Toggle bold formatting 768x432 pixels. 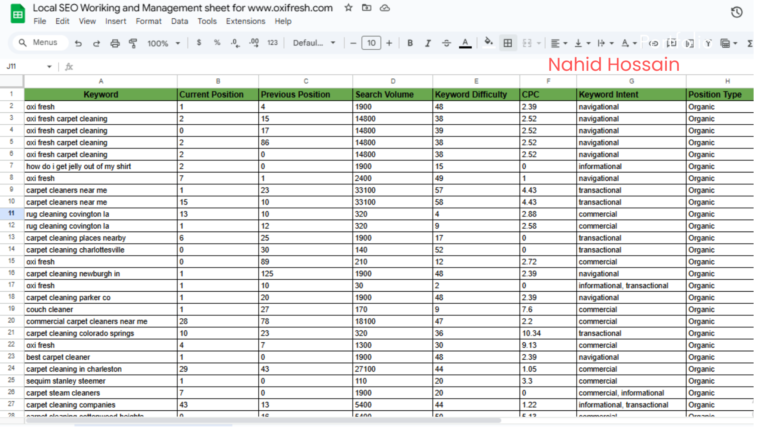(410, 43)
